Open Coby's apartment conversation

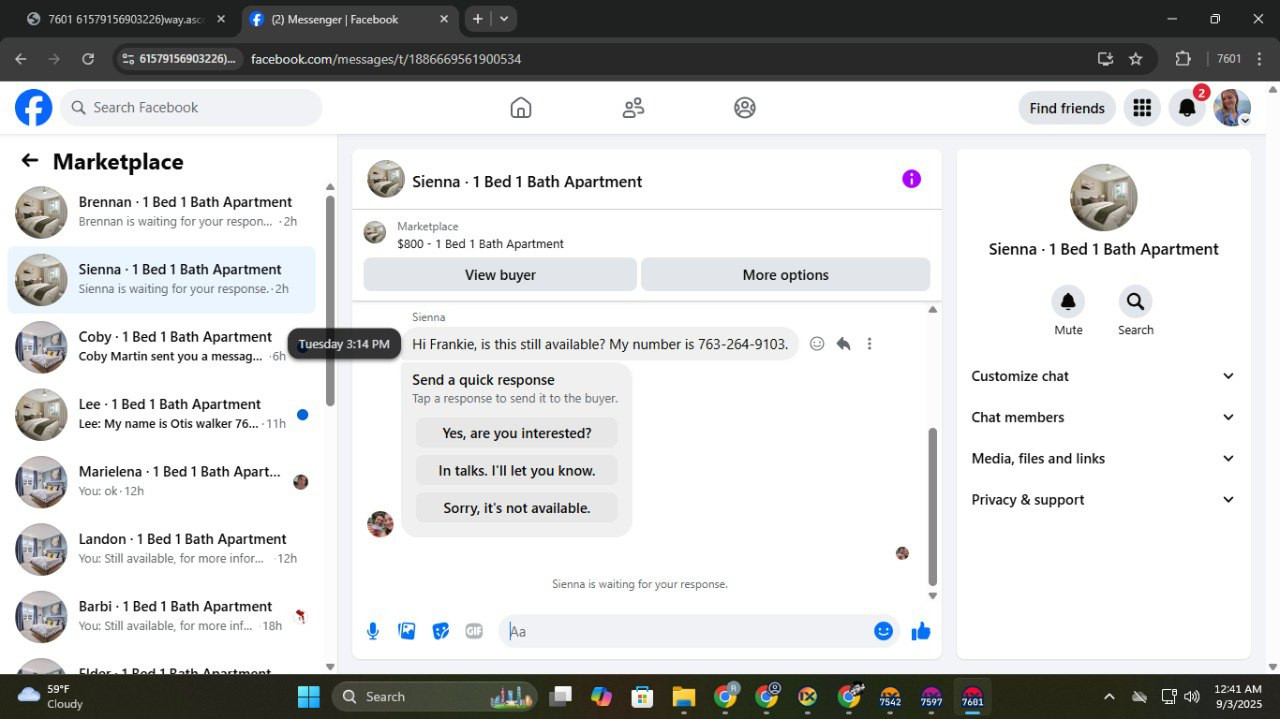(x=162, y=347)
